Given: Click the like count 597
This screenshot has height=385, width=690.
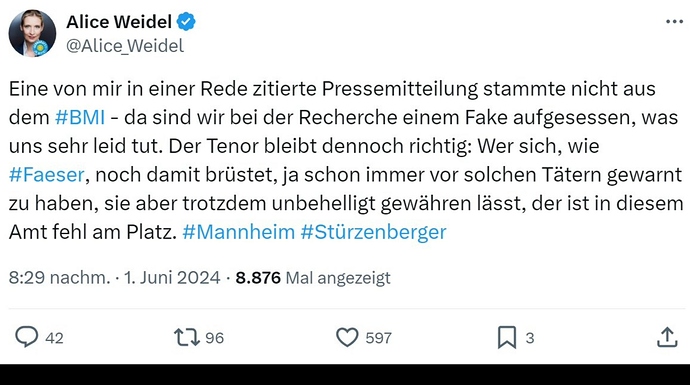Looking at the screenshot, I should pos(378,338).
